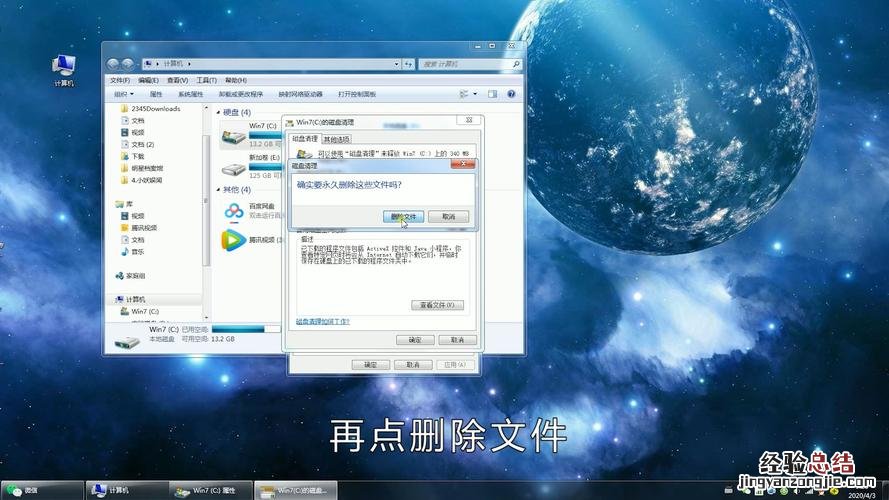The image size is (889, 500).
Task: Click 取消 in the delete confirmation dialog
Action: [x=448, y=217]
